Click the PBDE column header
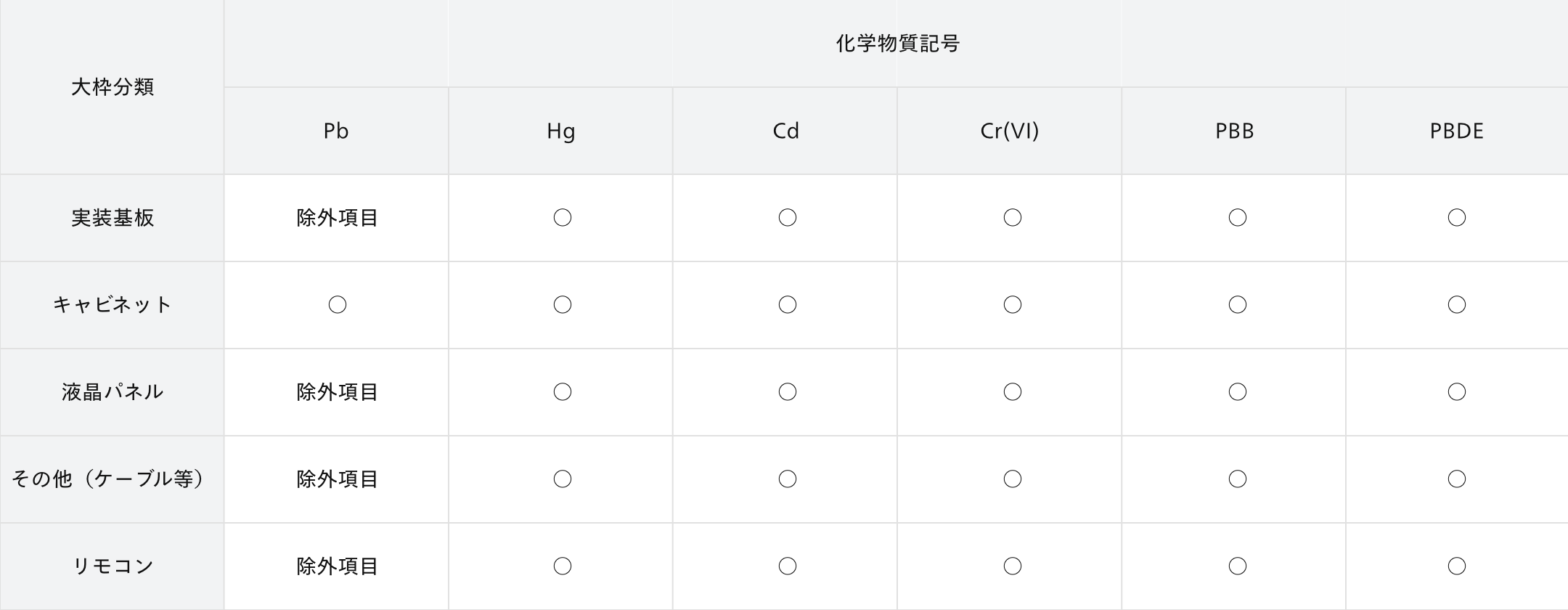 tap(1457, 131)
